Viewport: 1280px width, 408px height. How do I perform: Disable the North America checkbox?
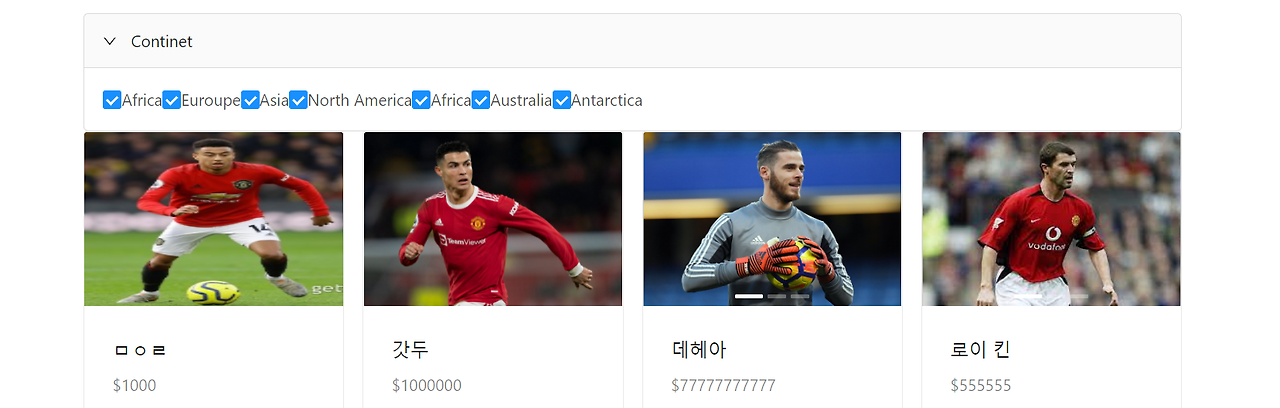pos(298,100)
